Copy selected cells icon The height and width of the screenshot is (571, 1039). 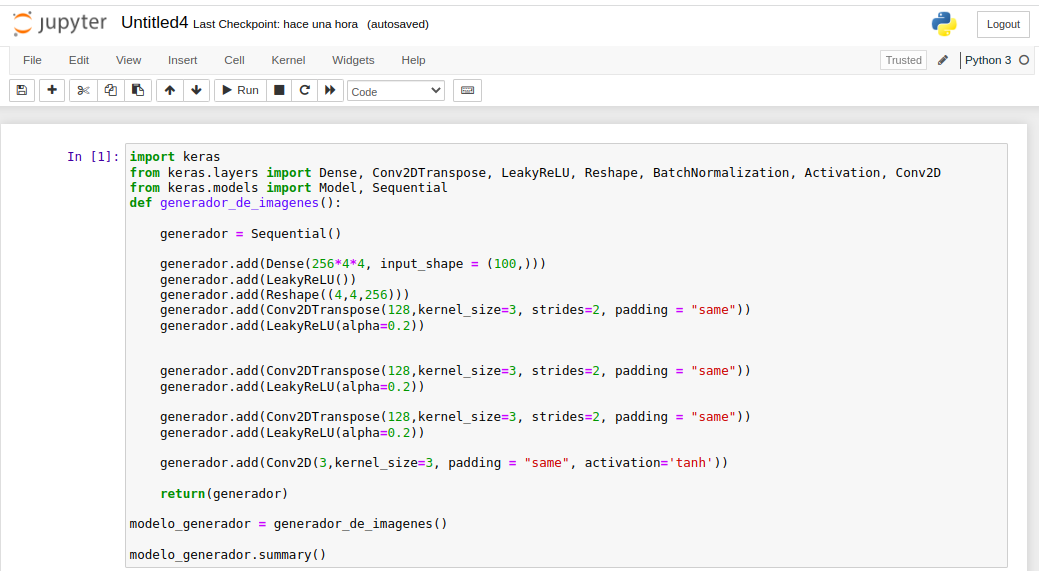pyautogui.click(x=111, y=90)
